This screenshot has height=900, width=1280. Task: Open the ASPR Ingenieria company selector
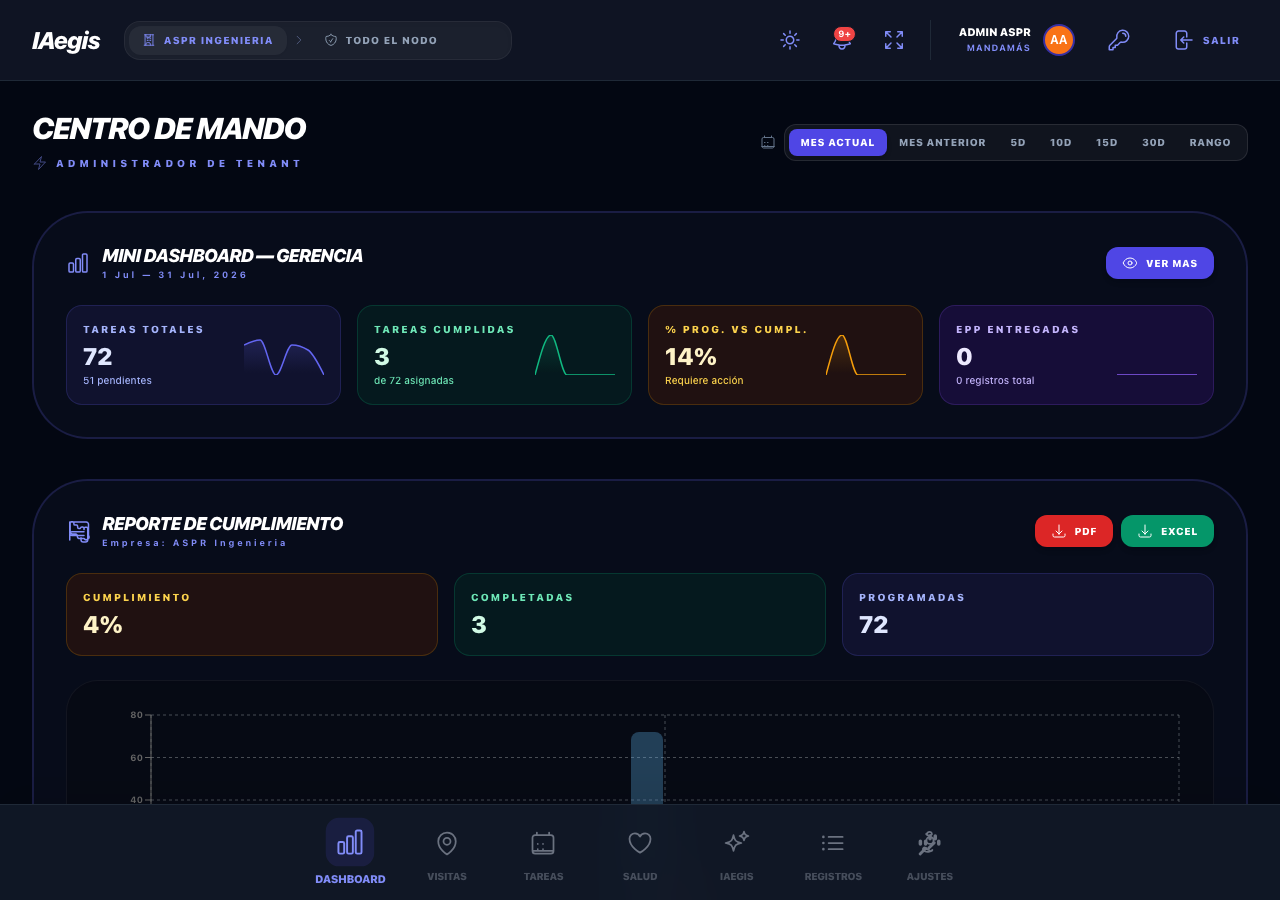tap(208, 40)
